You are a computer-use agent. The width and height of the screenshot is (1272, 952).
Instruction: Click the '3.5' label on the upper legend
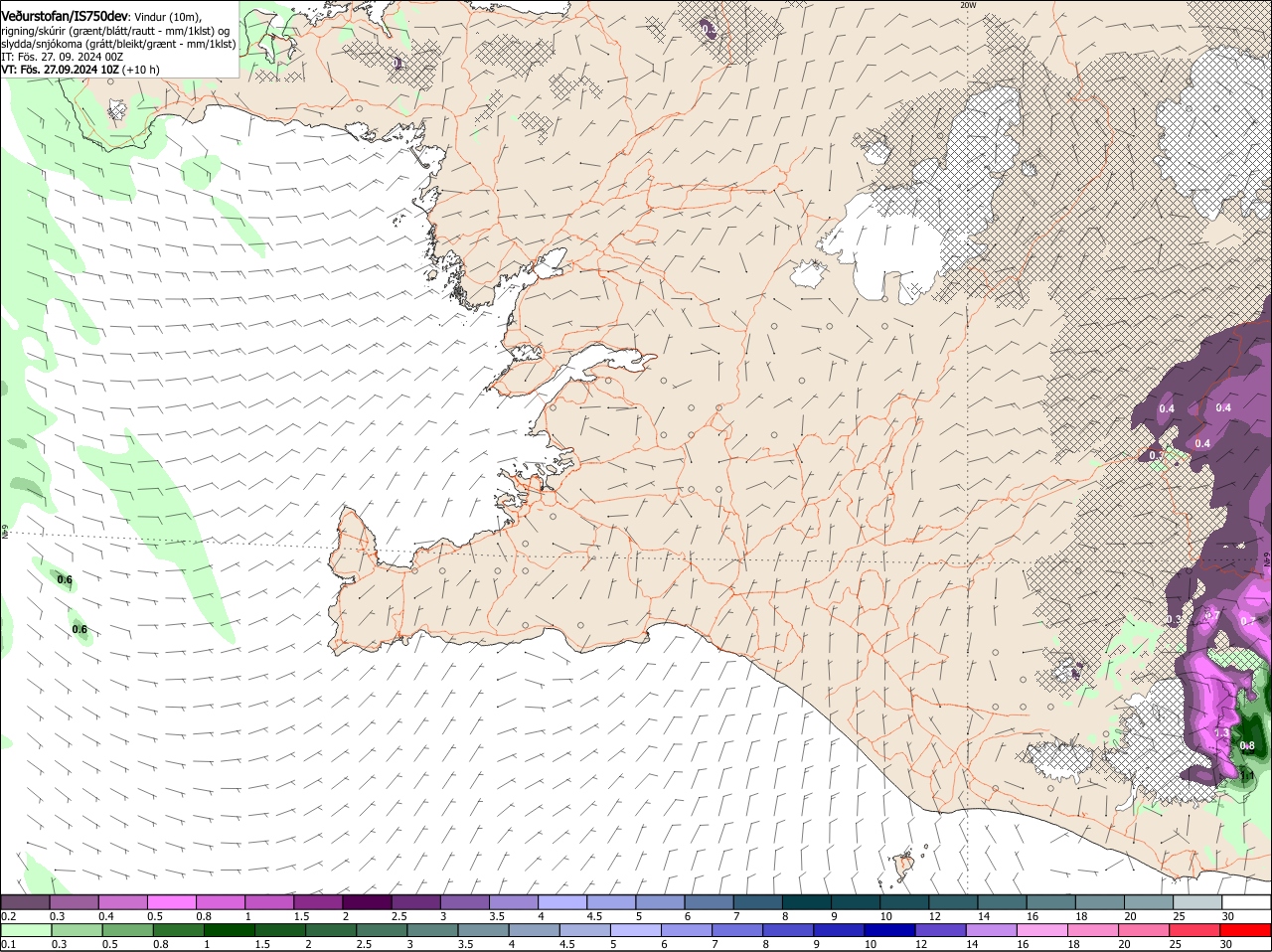pos(498,916)
